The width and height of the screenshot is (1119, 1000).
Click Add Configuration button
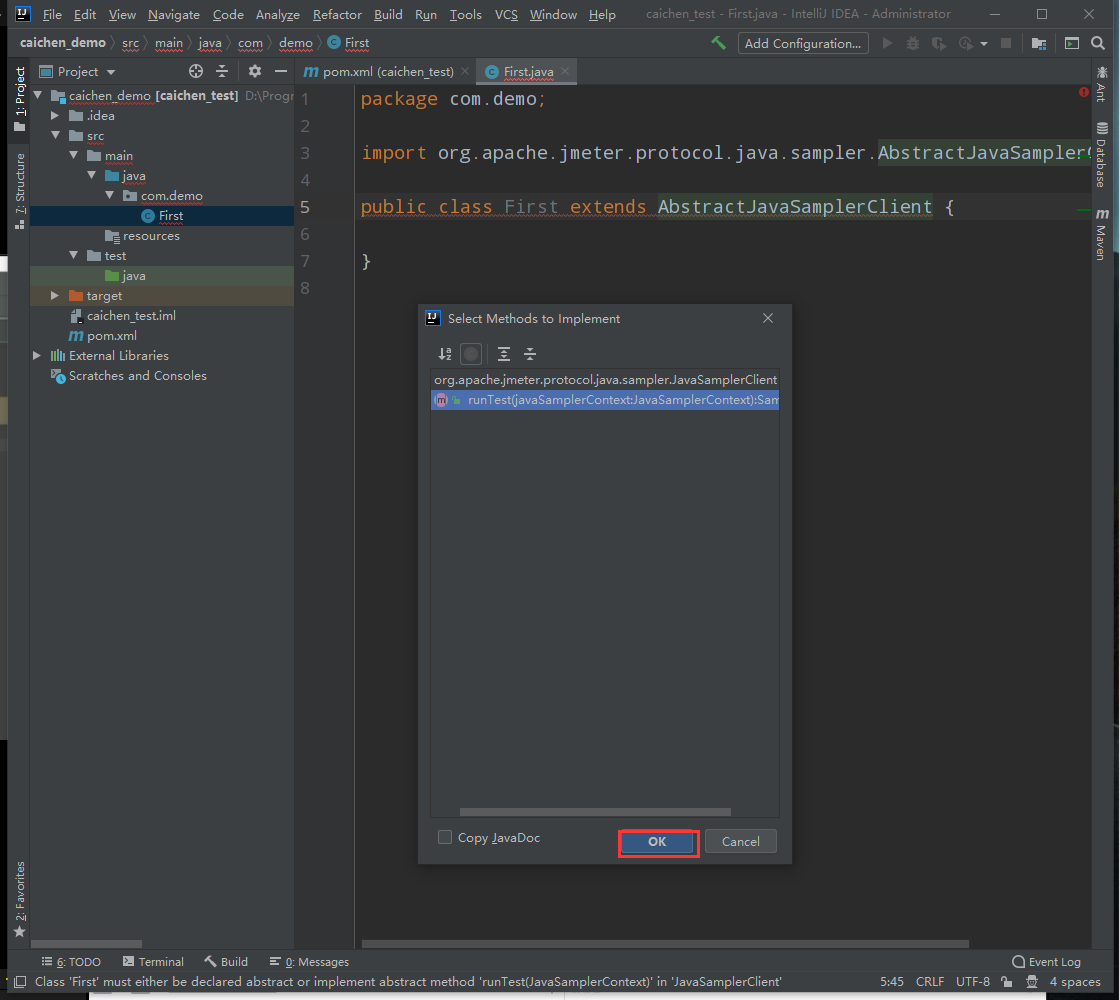click(803, 44)
